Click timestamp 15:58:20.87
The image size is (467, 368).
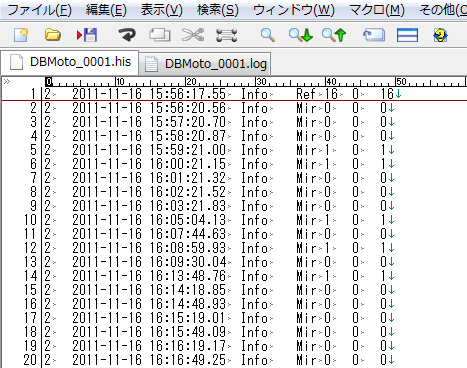pos(188,136)
